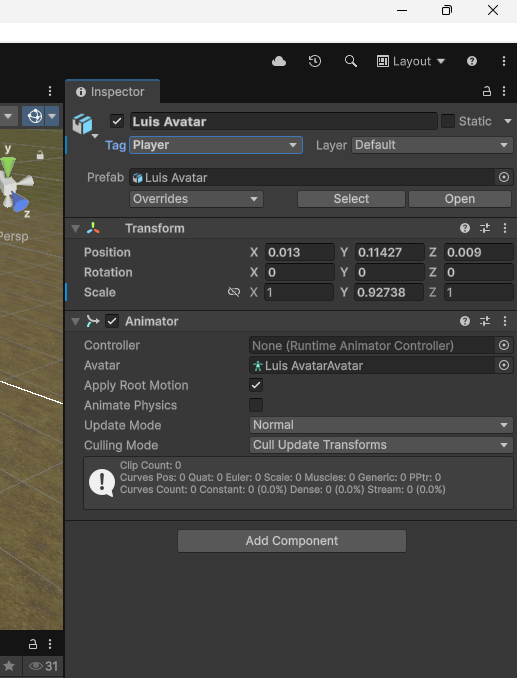The height and width of the screenshot is (678, 517).
Task: Click the Animator component icon
Action: (x=93, y=321)
